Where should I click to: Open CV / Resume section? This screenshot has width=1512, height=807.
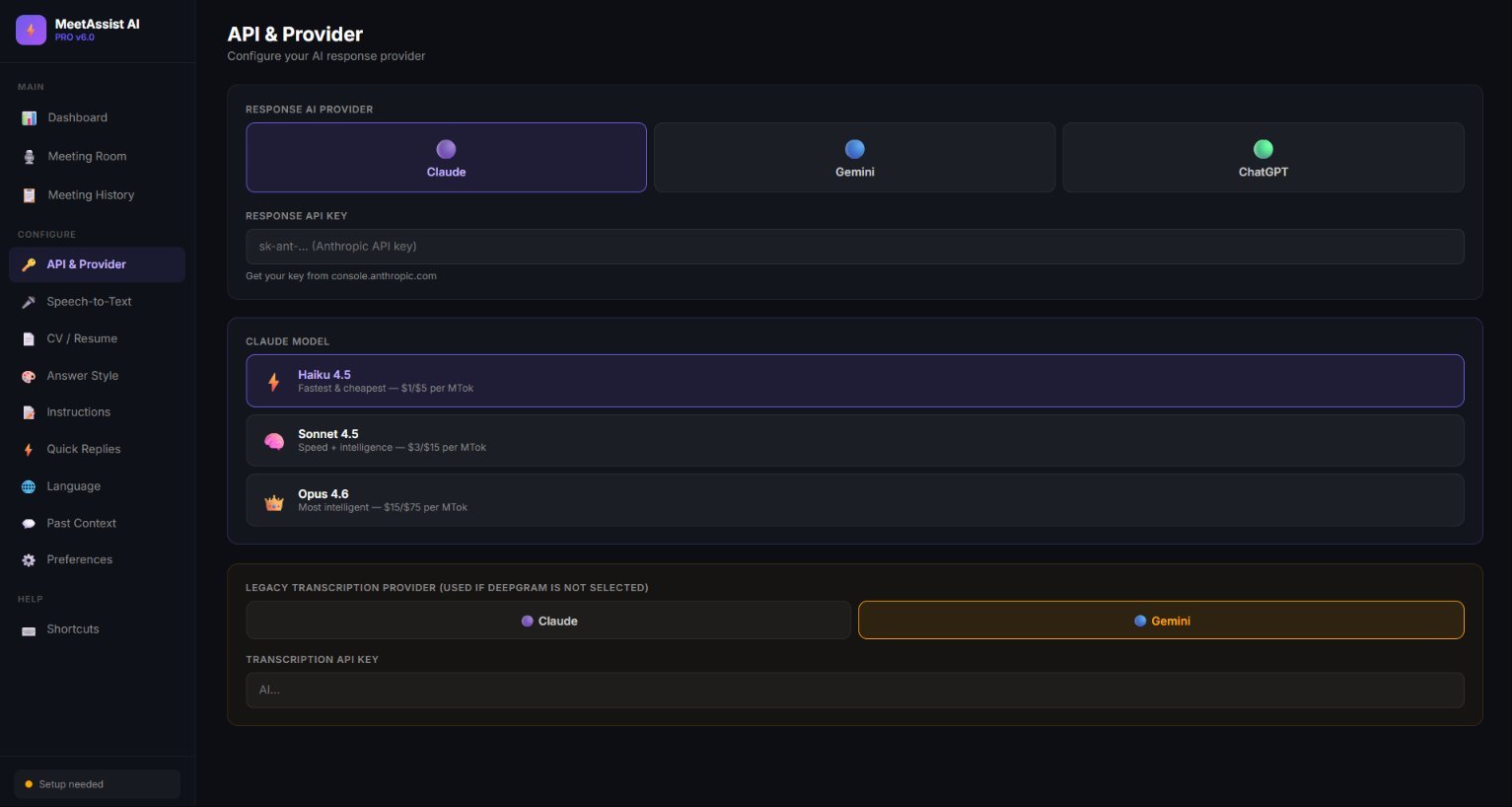97,339
